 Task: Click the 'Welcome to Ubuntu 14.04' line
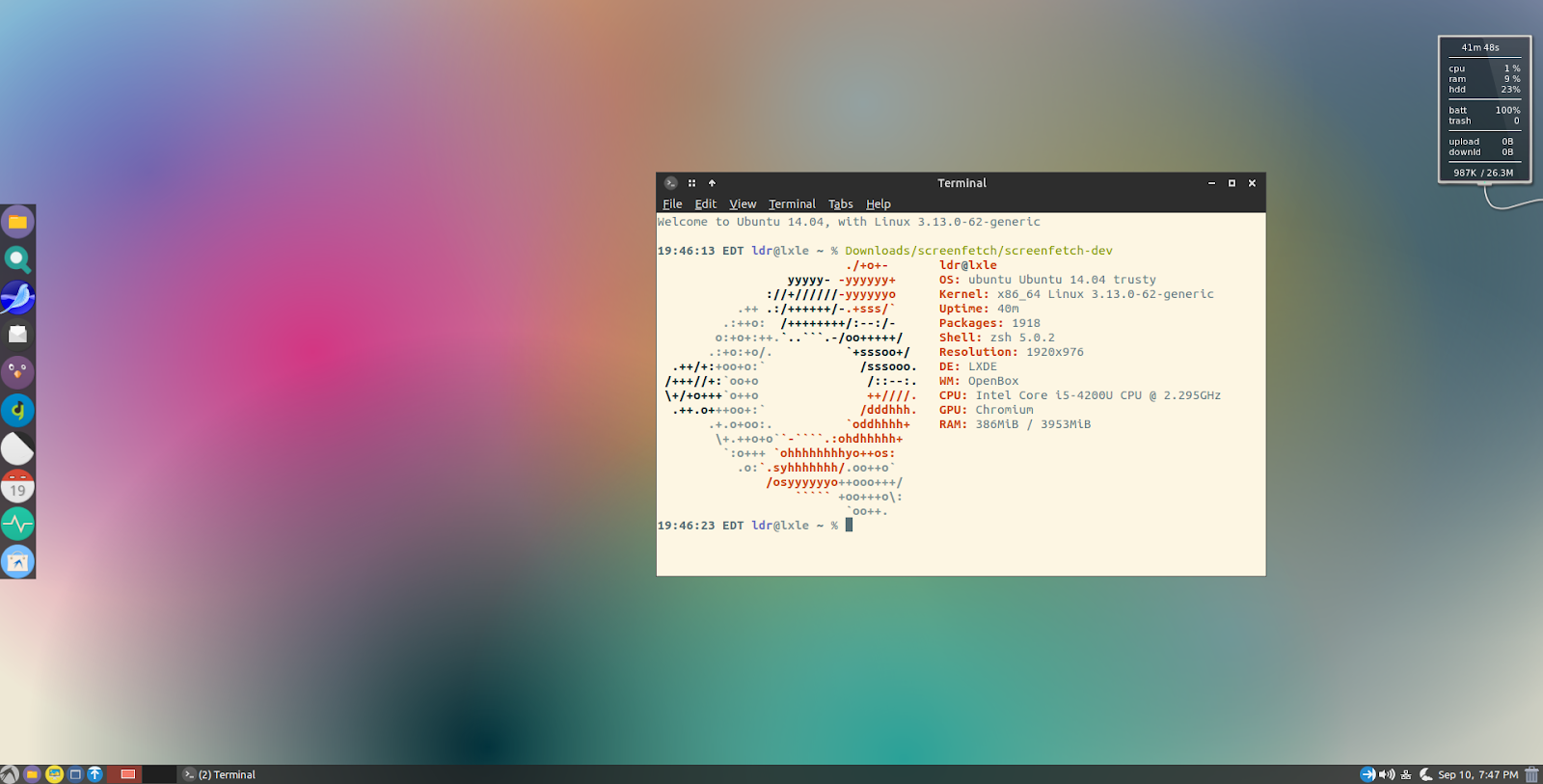(849, 222)
